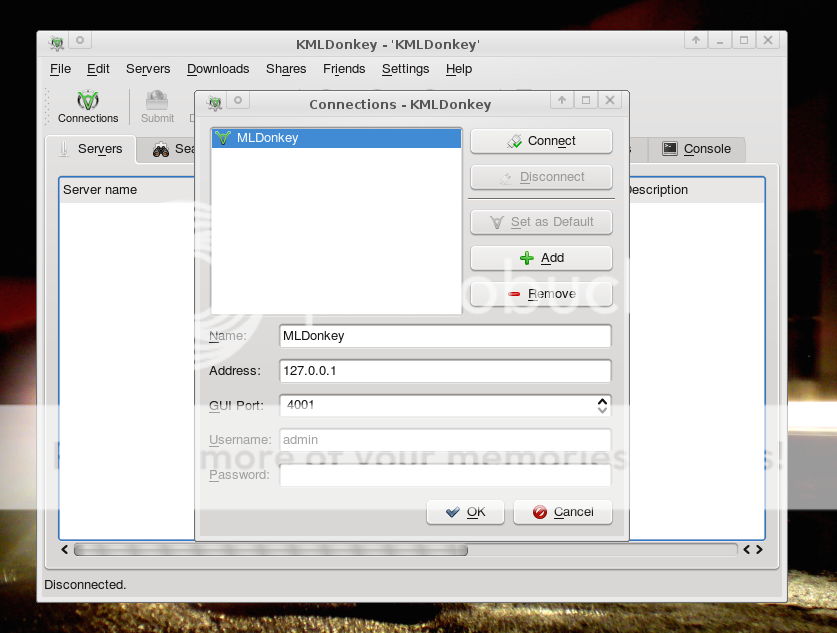
Task: Open Connections toolbar icon in main window
Action: 88,107
